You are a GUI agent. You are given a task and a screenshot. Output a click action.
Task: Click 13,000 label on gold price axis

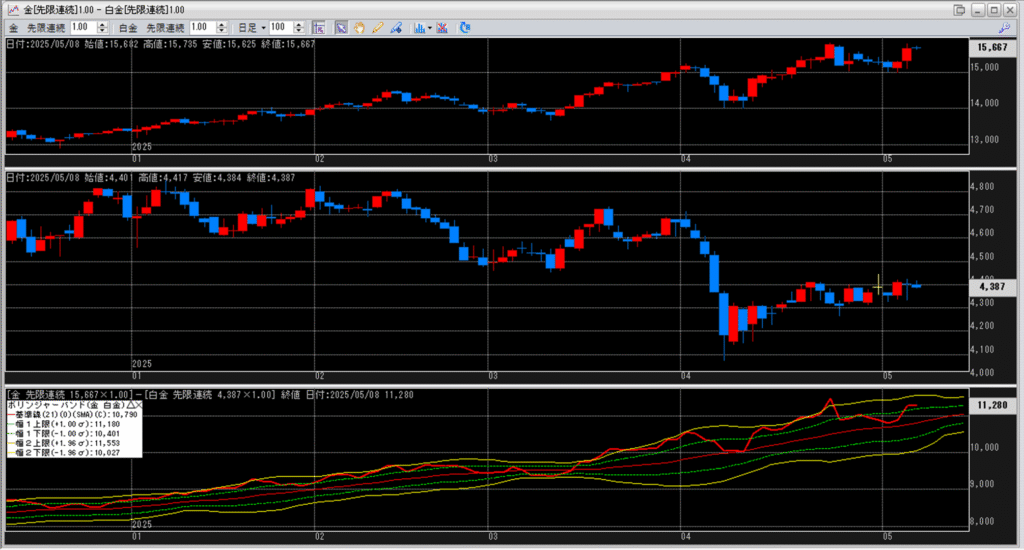(x=985, y=140)
